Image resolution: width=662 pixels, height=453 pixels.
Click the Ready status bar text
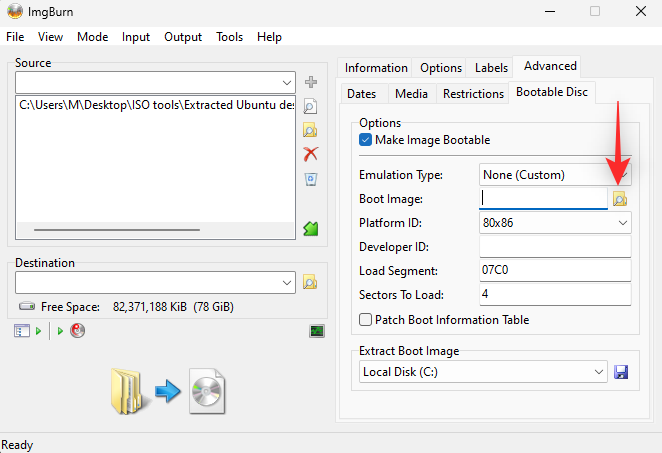(x=17, y=445)
